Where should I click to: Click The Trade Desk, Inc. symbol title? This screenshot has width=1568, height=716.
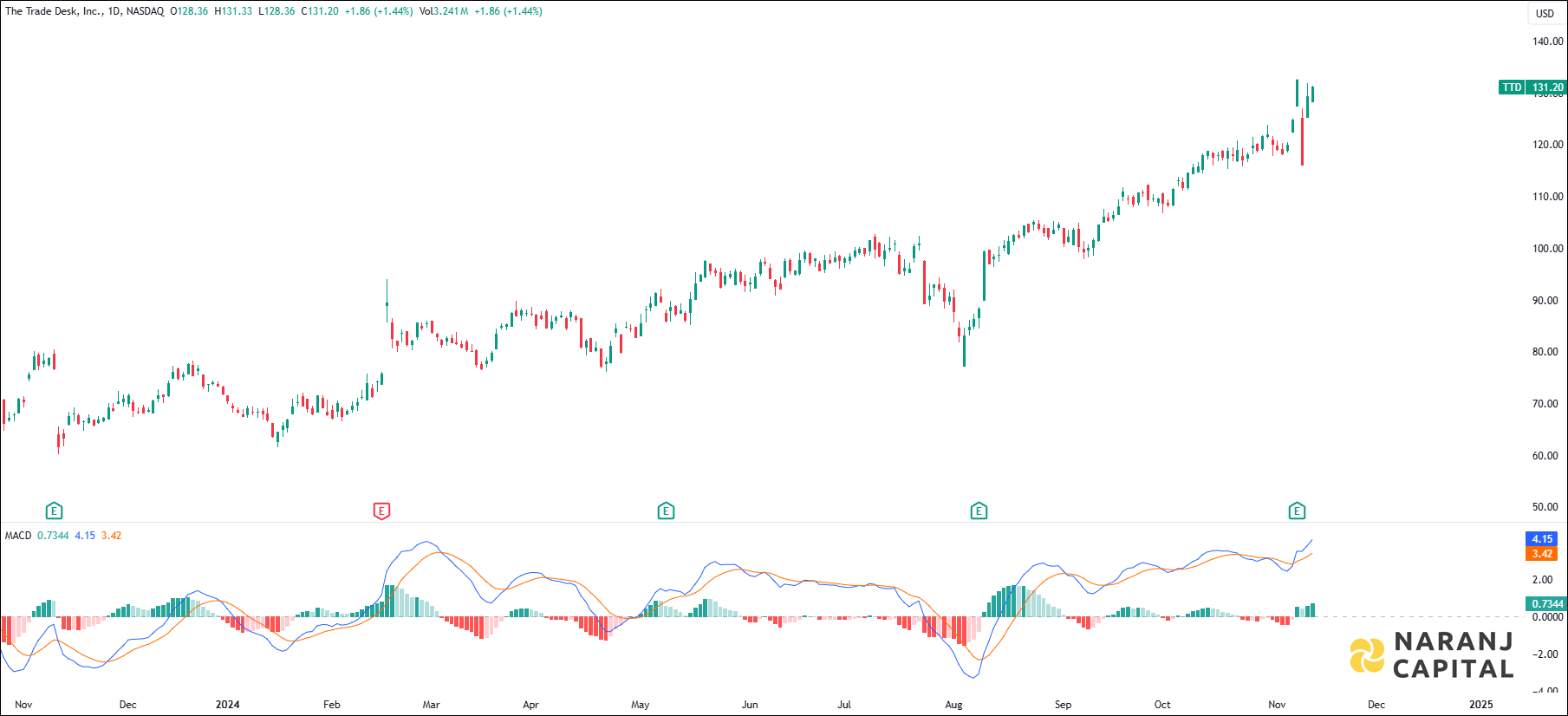[54, 11]
